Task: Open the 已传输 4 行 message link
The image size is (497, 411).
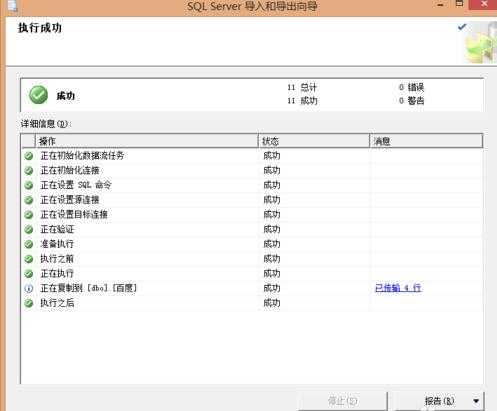Action: [398, 288]
